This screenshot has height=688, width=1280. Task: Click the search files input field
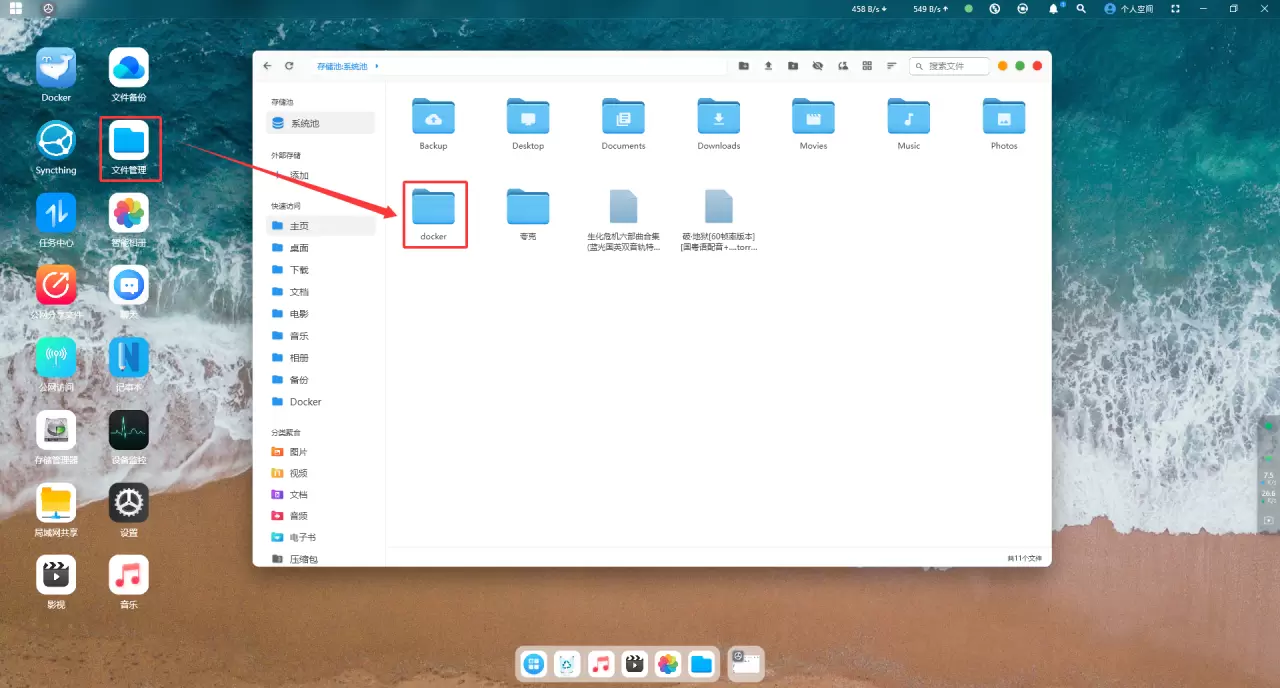coord(952,66)
